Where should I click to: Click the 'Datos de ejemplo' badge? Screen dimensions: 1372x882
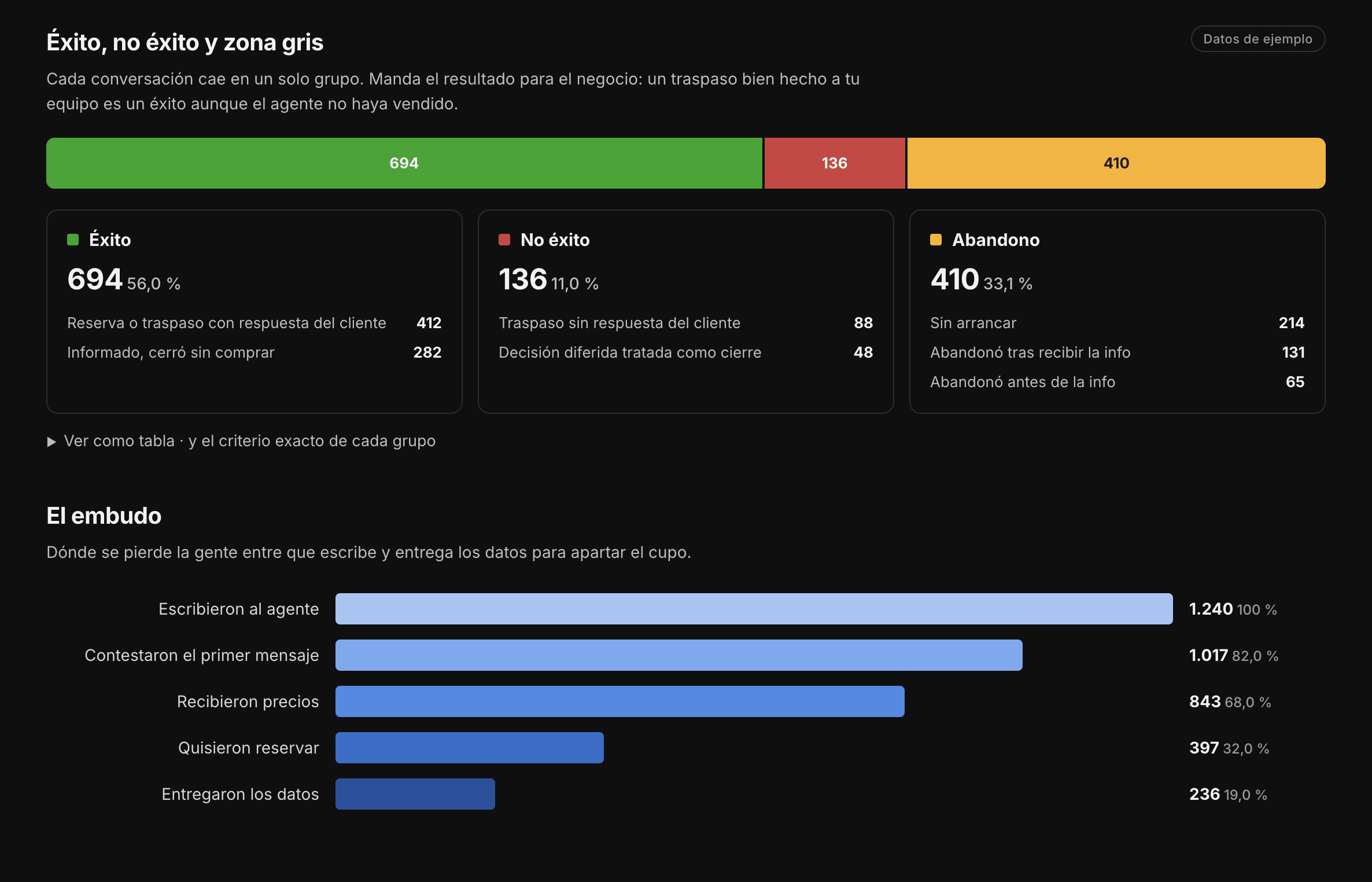coord(1257,39)
